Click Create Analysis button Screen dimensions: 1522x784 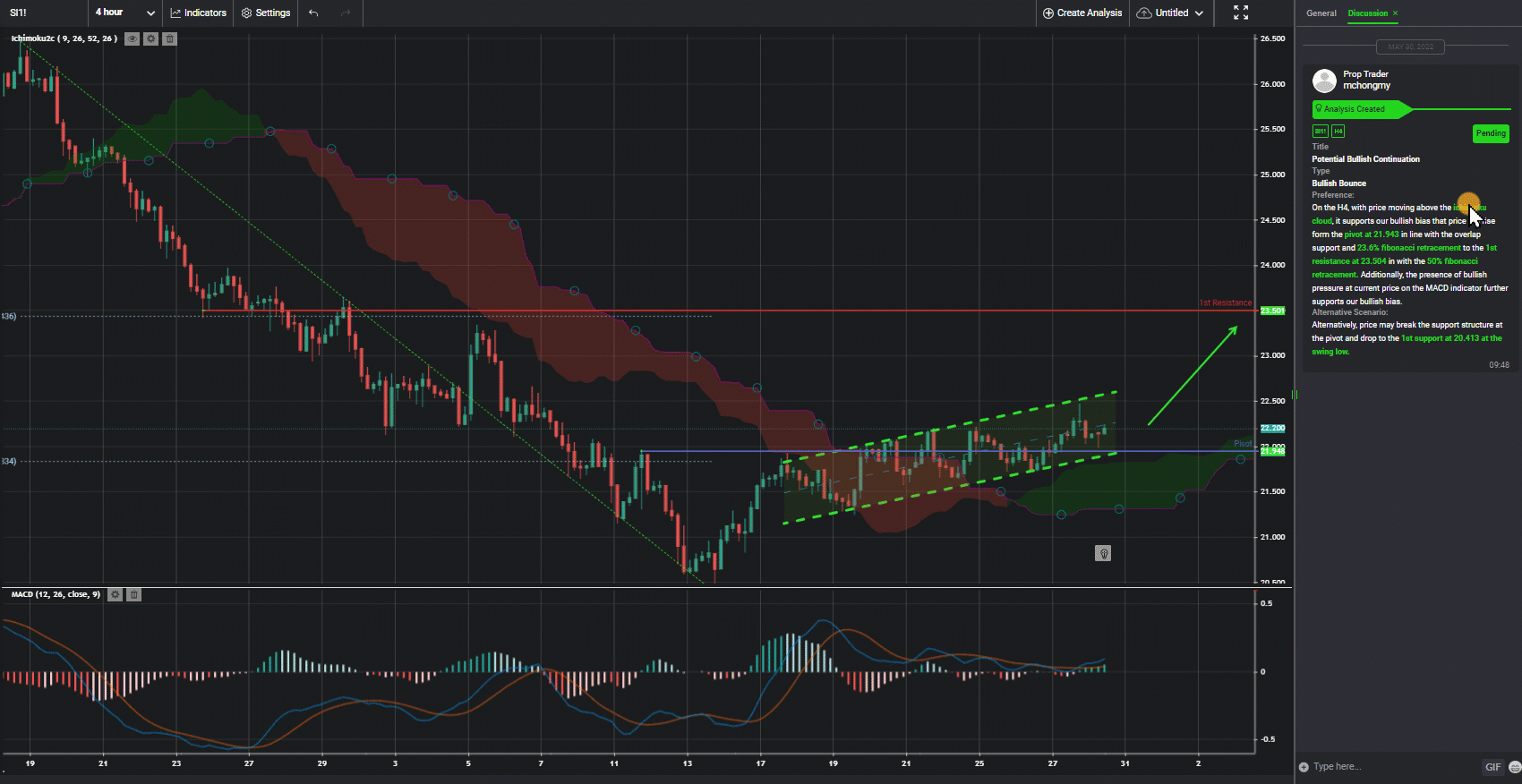[x=1082, y=13]
